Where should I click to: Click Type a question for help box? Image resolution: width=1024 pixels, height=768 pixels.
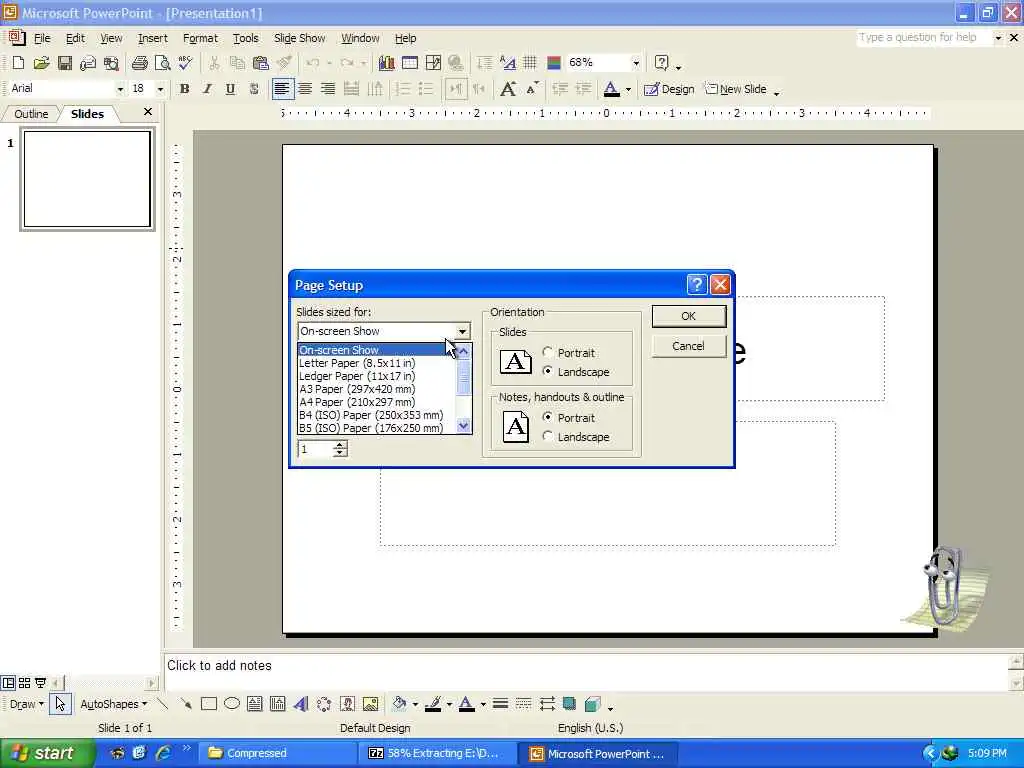[923, 38]
